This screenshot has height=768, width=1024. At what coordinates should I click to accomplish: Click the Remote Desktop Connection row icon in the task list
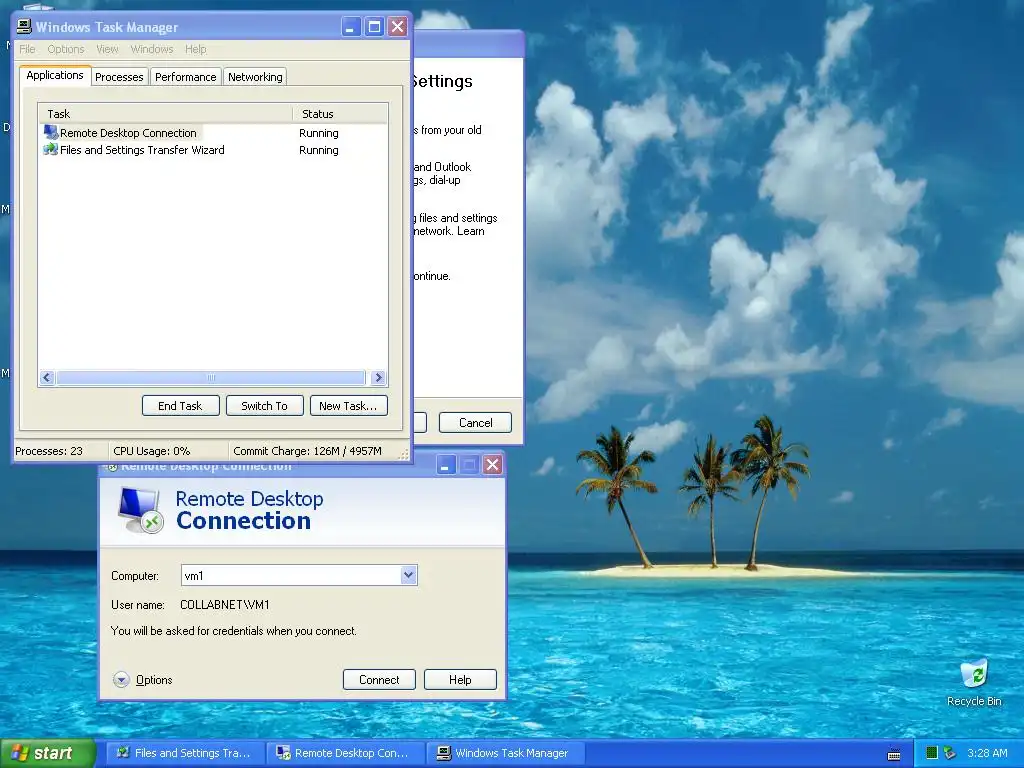(50, 133)
